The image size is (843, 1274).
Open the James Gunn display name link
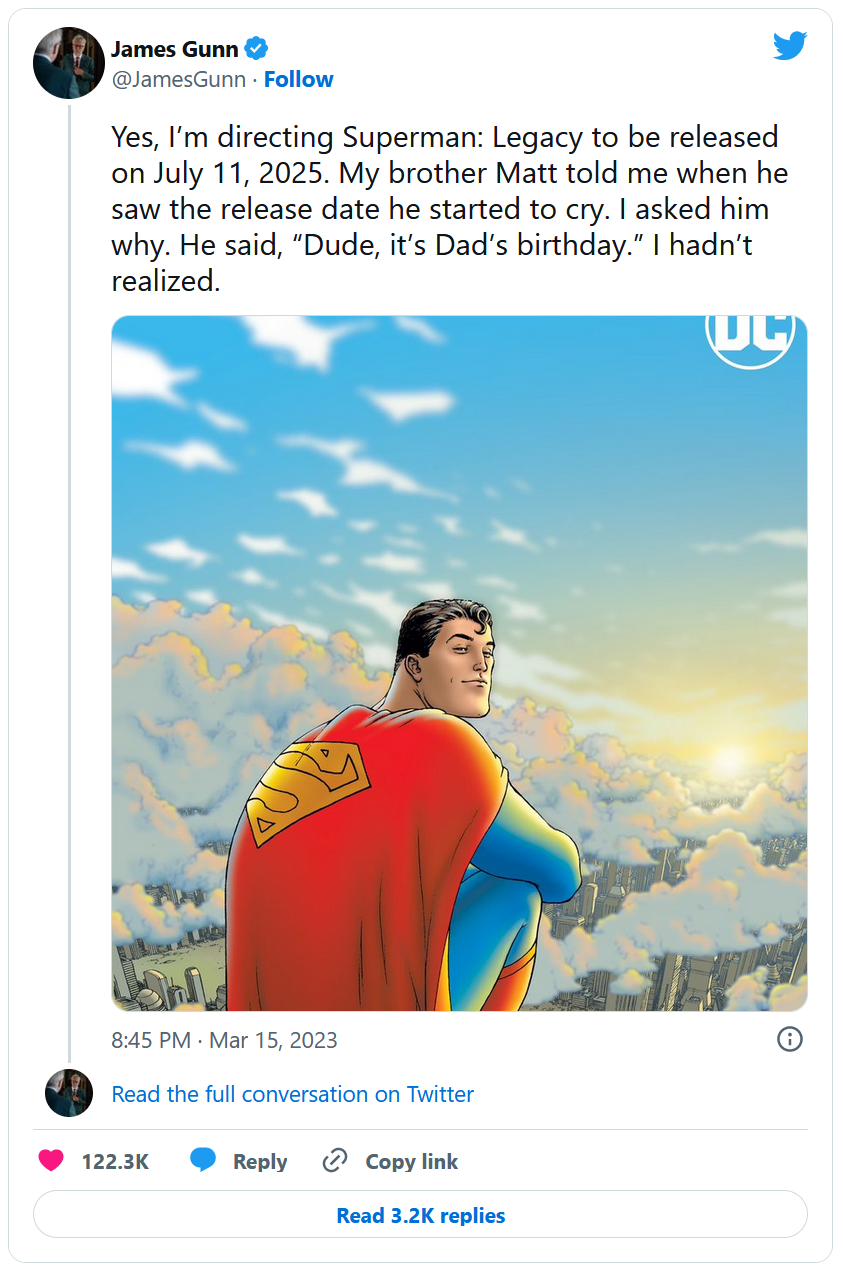tap(174, 49)
